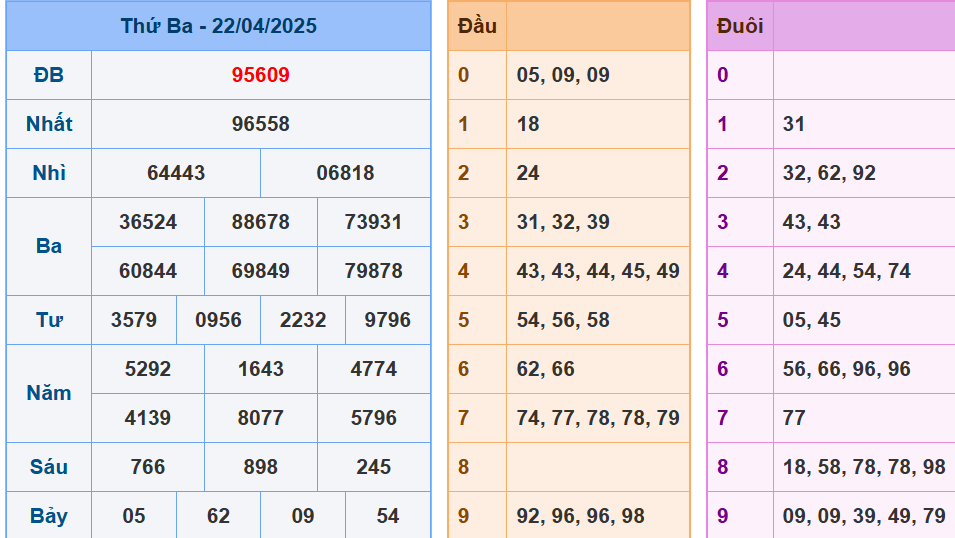Screen dimensions: 955x538
Task: Click the ĐB row label
Action: tap(49, 75)
